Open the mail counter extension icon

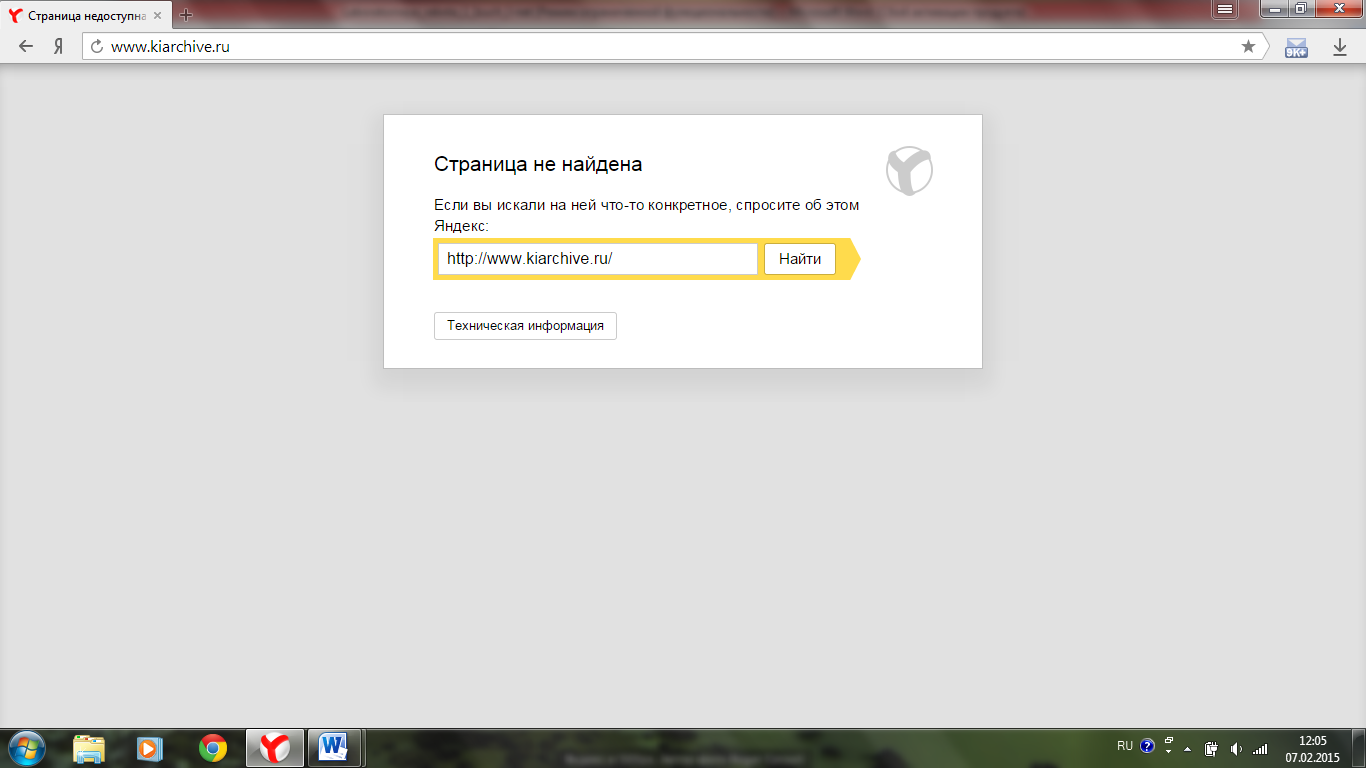click(1296, 47)
